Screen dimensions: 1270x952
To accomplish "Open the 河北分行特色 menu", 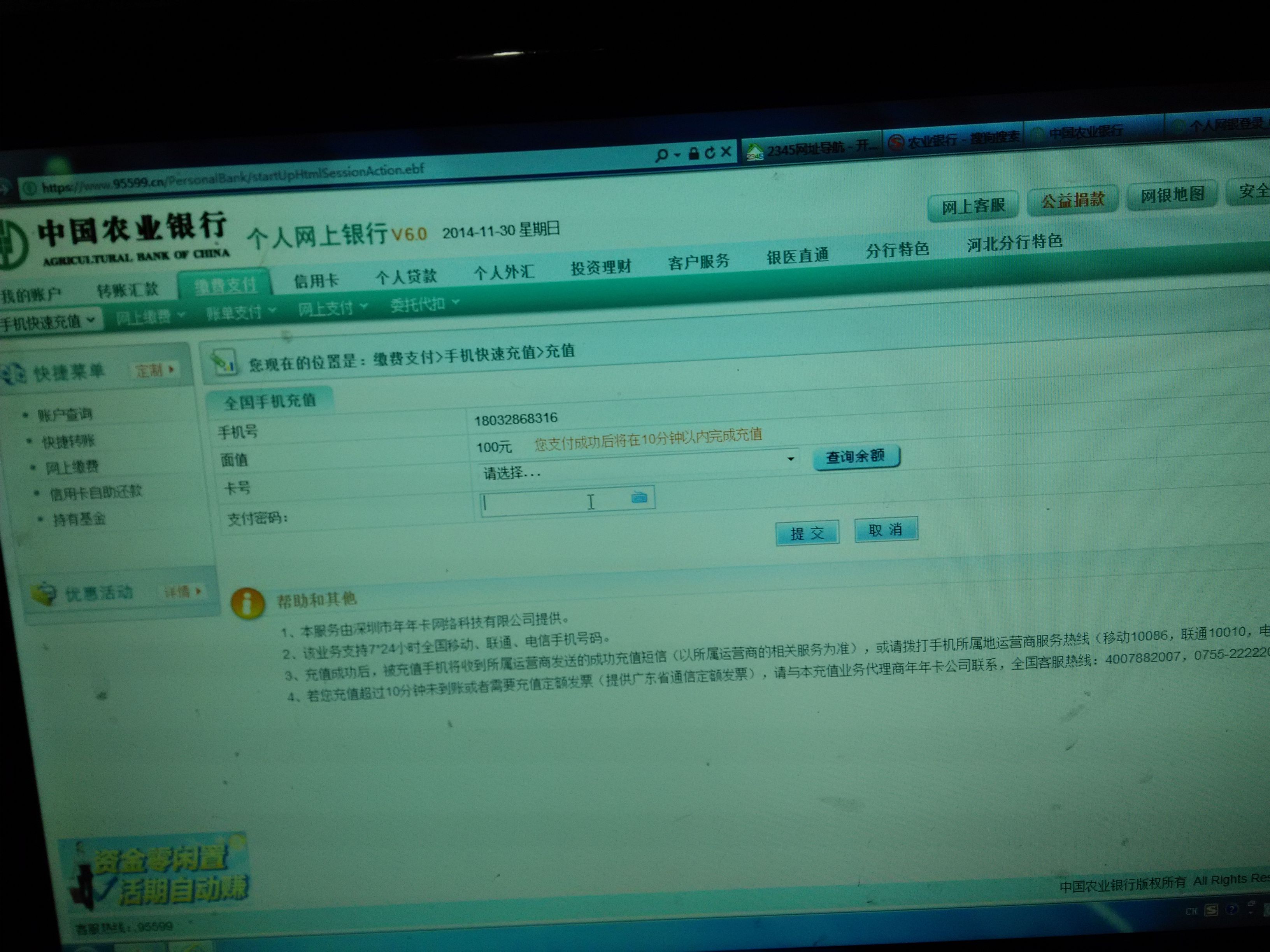I will tap(1014, 242).
